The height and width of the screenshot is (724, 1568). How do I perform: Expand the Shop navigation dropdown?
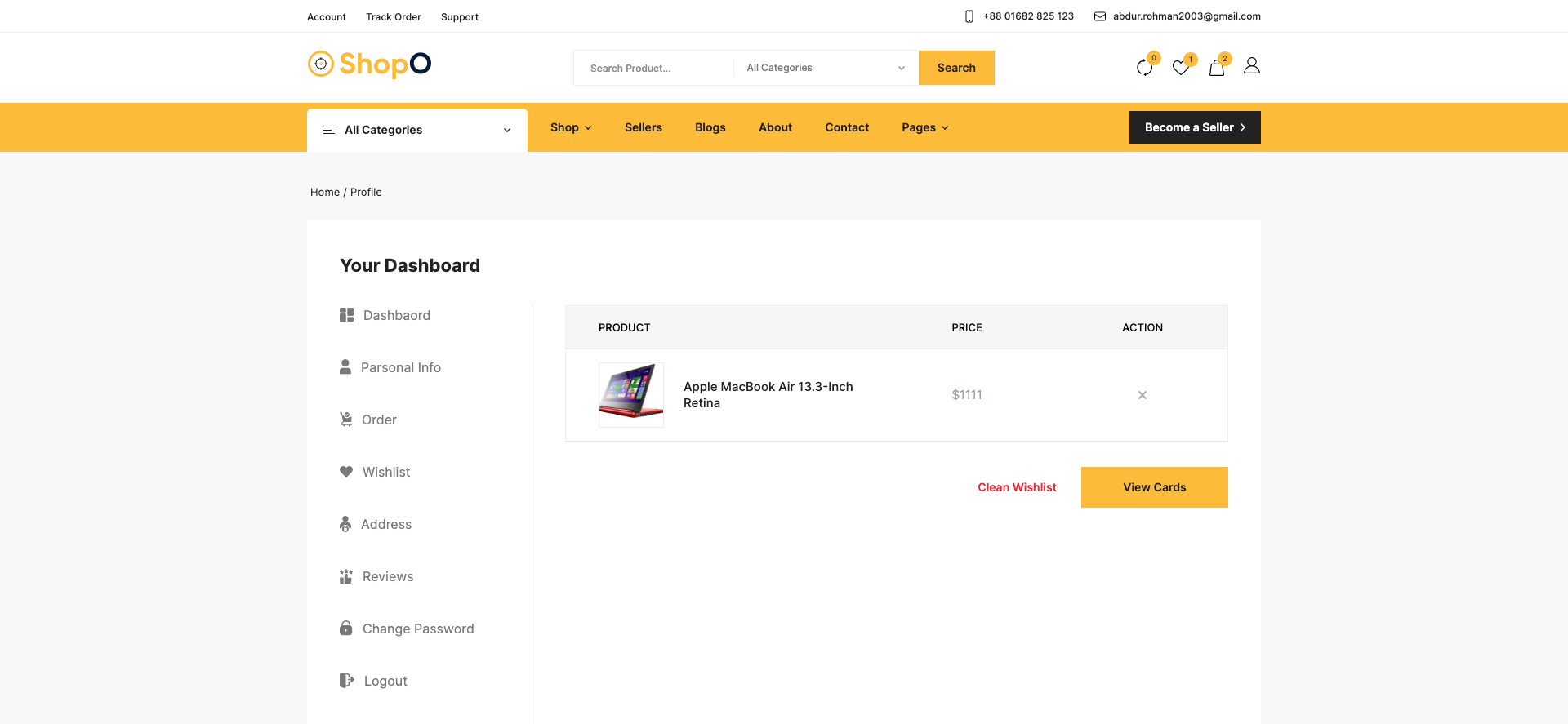pyautogui.click(x=570, y=127)
